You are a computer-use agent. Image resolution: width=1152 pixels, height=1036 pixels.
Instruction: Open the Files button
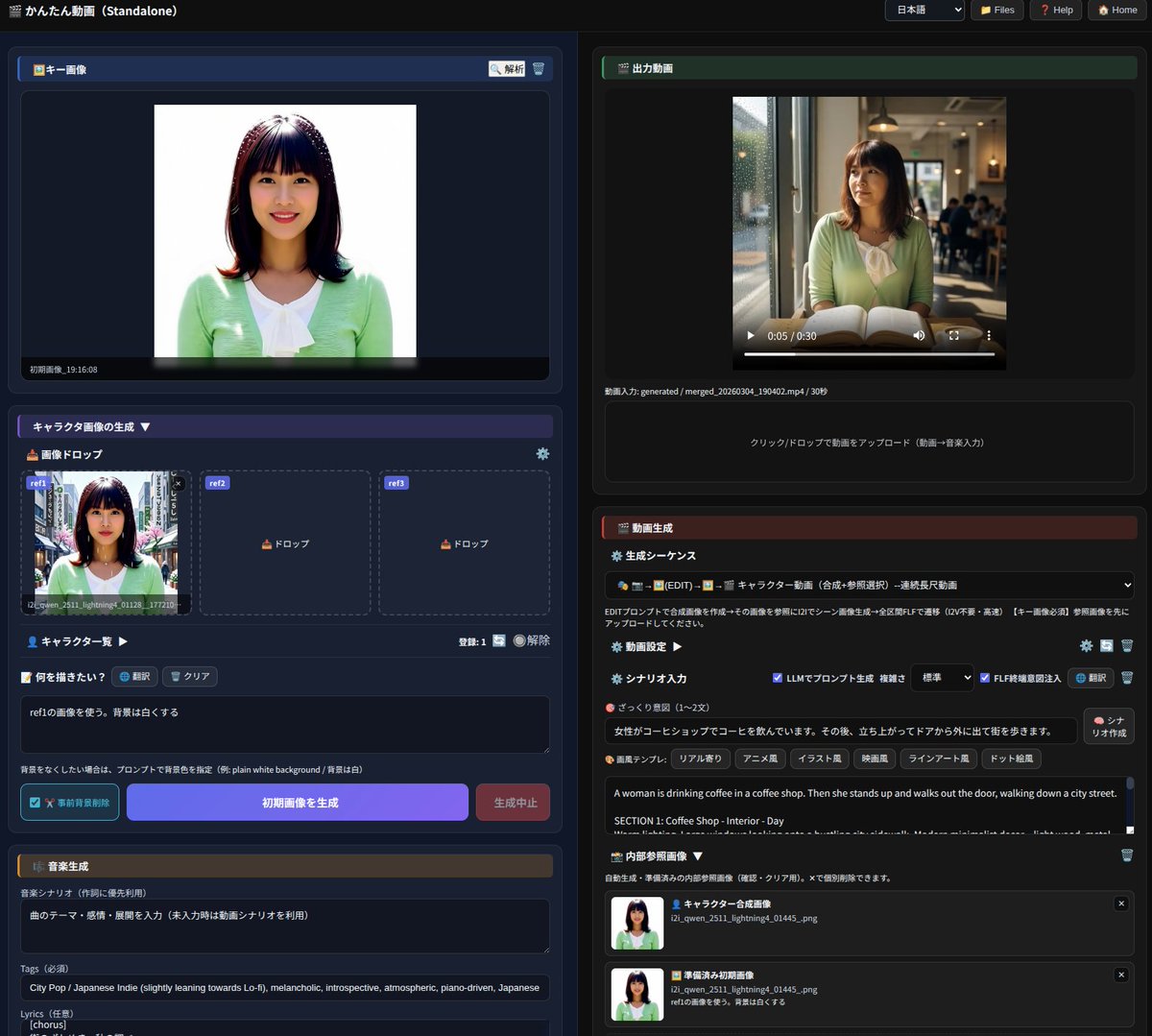[997, 11]
